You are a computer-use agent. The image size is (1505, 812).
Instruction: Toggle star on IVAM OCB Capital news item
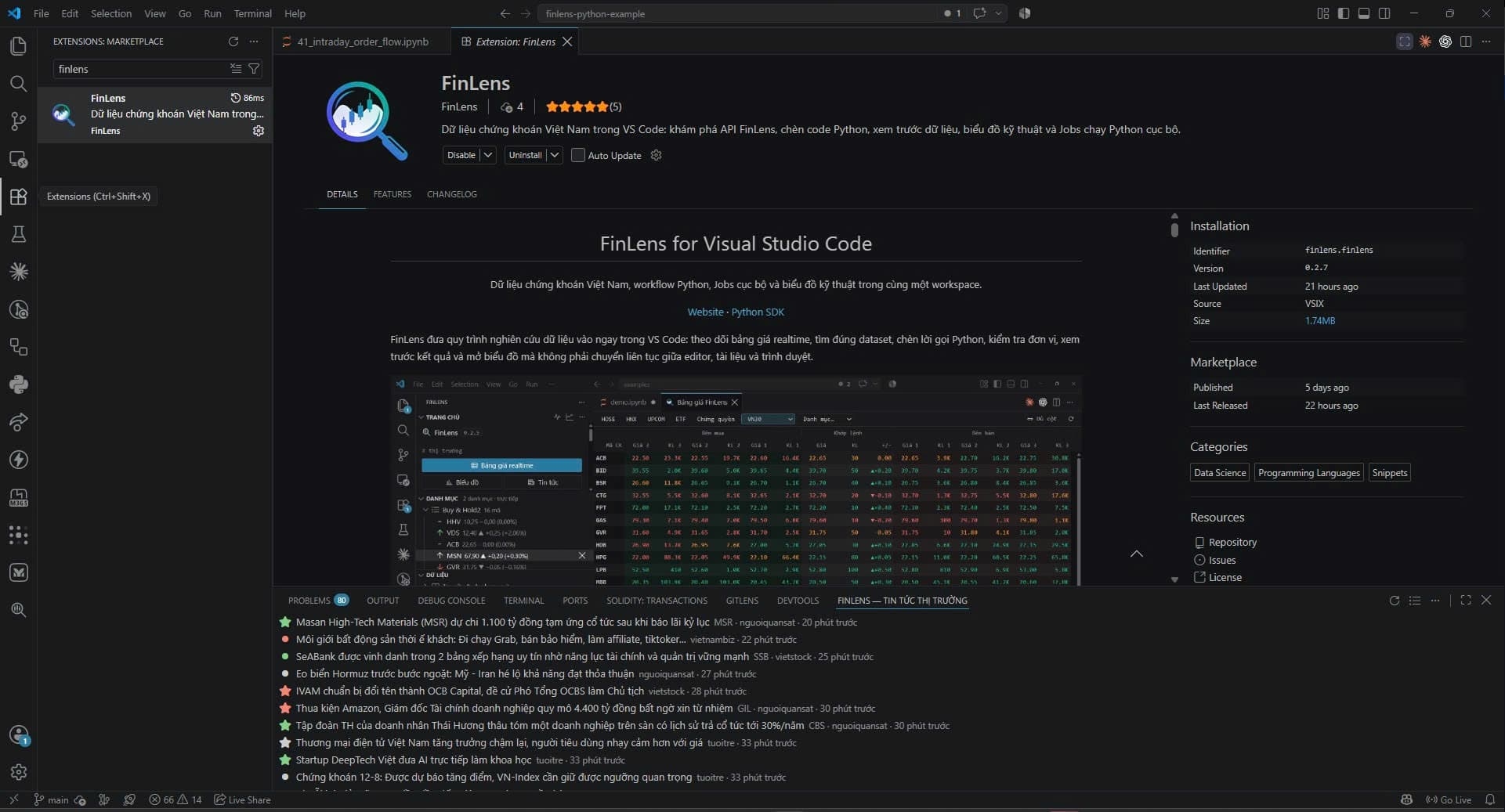(285, 691)
